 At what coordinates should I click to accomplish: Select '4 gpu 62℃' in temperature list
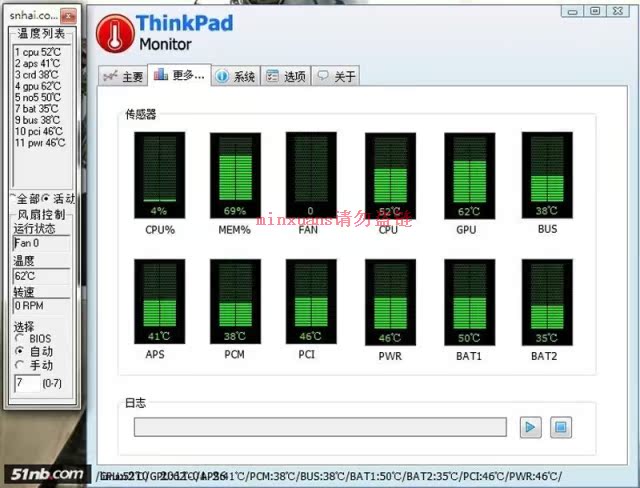coord(38,87)
